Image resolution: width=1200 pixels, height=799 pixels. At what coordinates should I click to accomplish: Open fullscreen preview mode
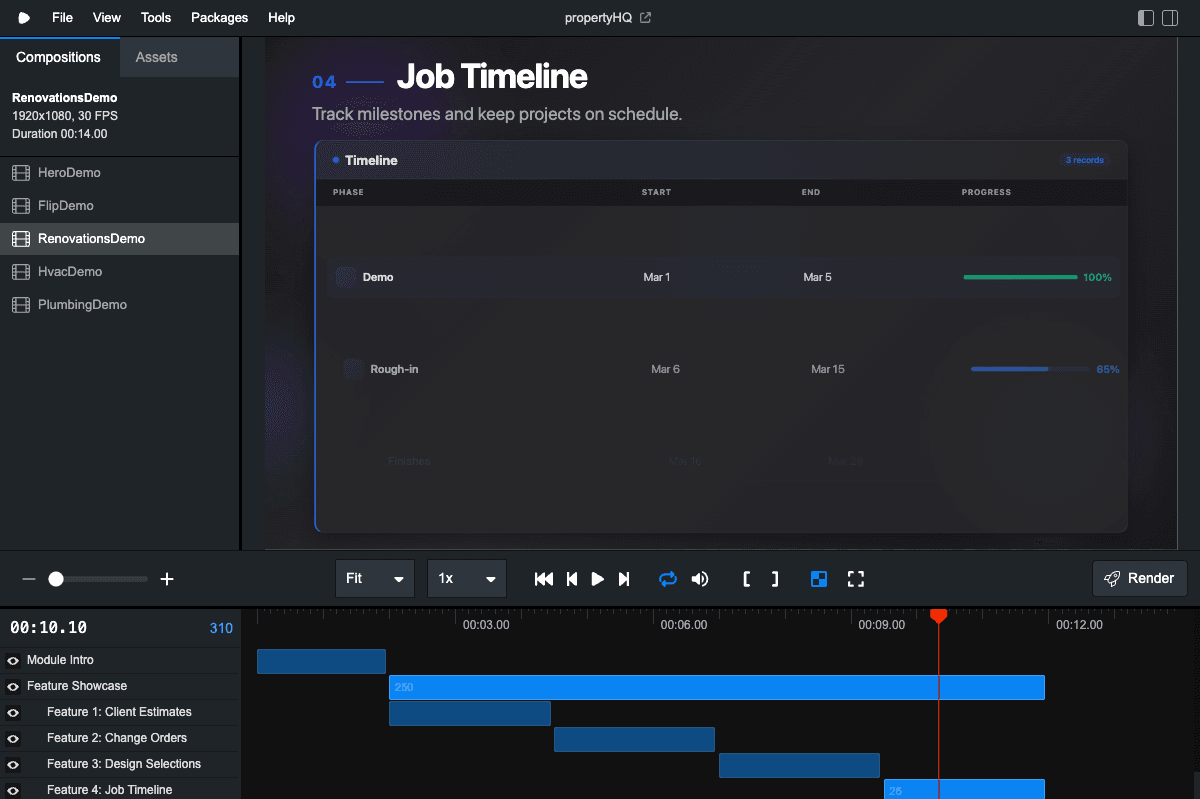pos(855,578)
